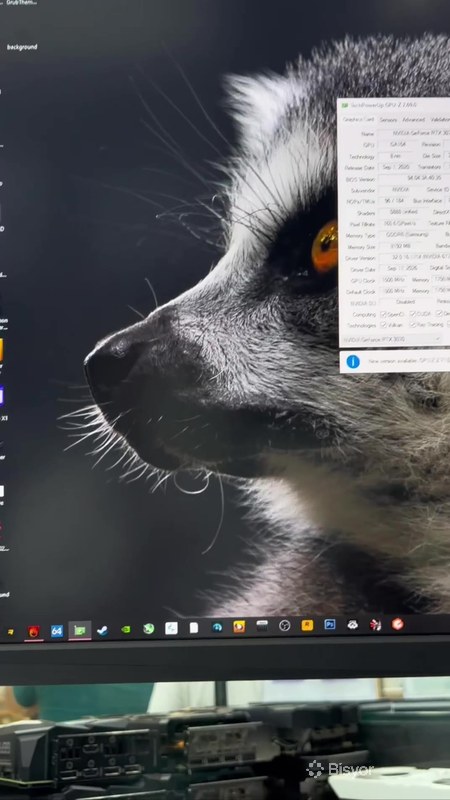Expand the GPU selection dropdown at window bottom
This screenshot has height=800, width=450.
tap(392, 339)
